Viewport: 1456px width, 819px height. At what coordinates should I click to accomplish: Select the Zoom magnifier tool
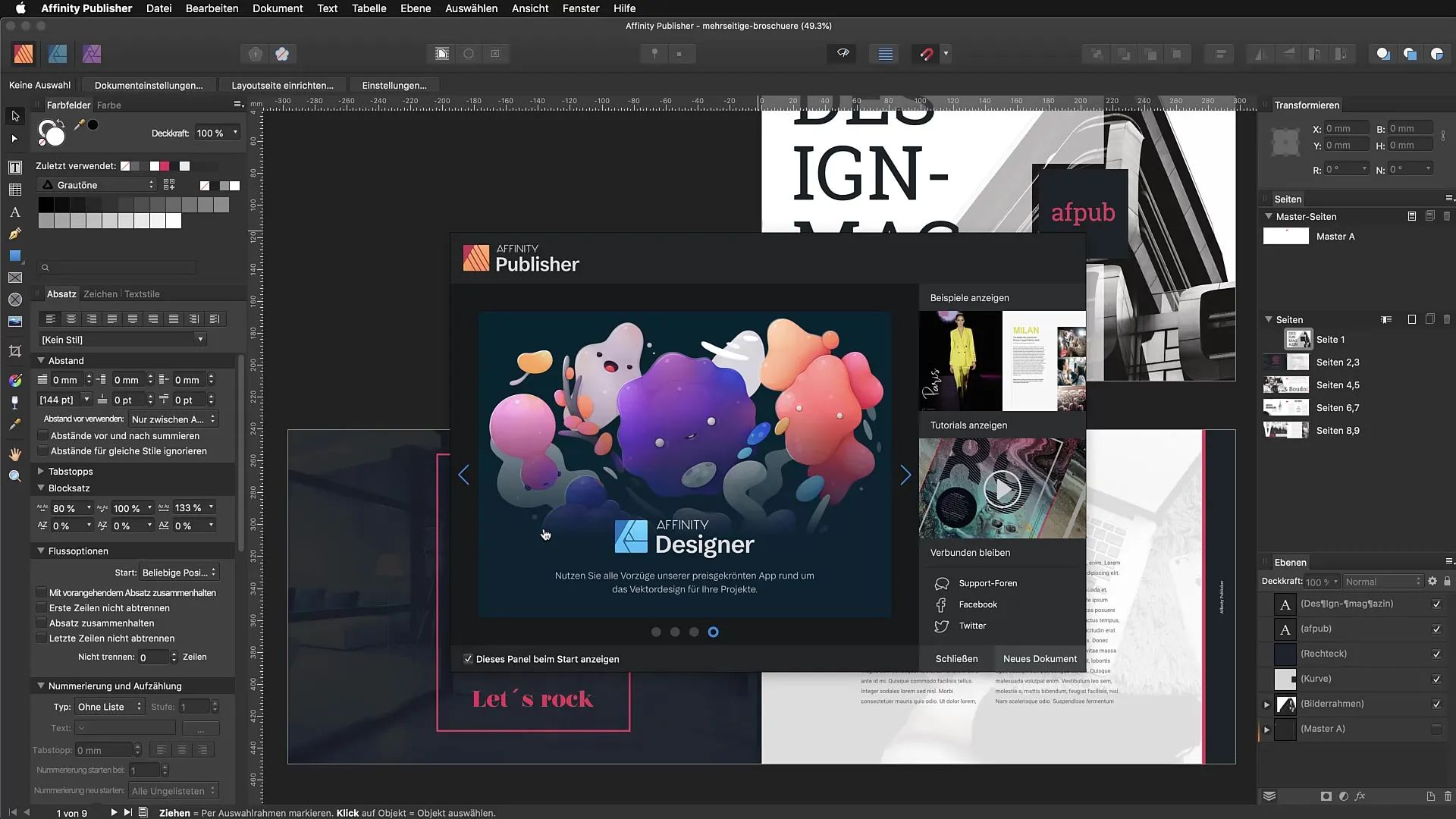coord(15,476)
